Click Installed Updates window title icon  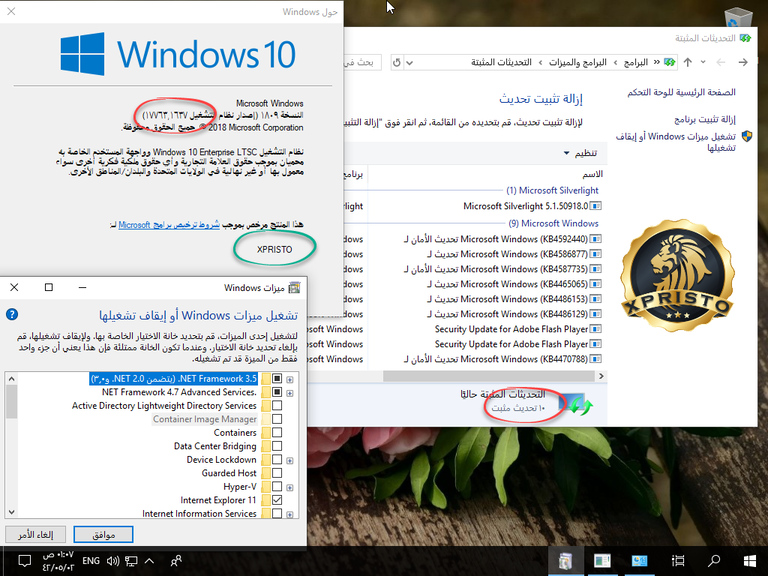(745, 38)
